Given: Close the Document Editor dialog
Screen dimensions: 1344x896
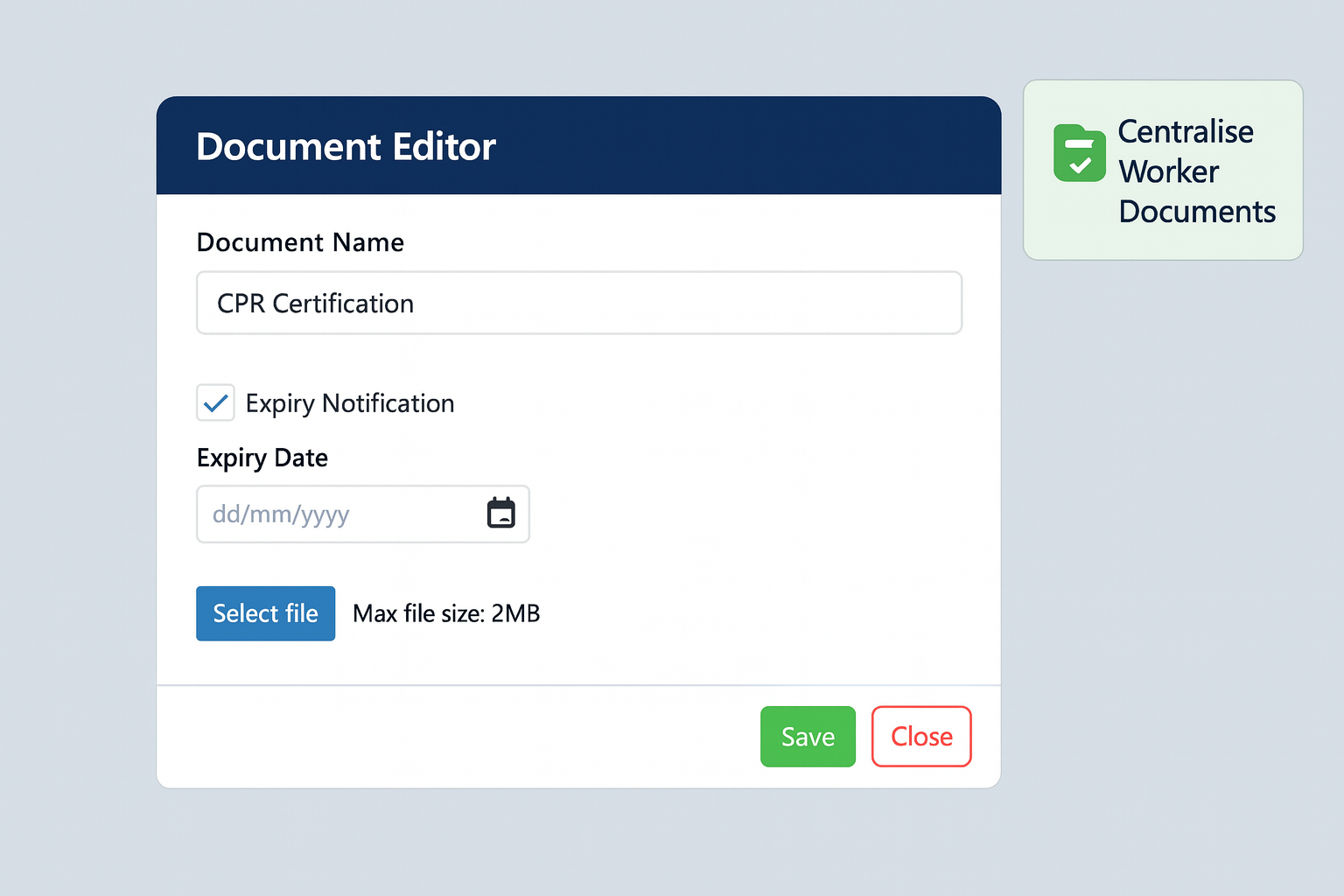Looking at the screenshot, I should (x=920, y=736).
